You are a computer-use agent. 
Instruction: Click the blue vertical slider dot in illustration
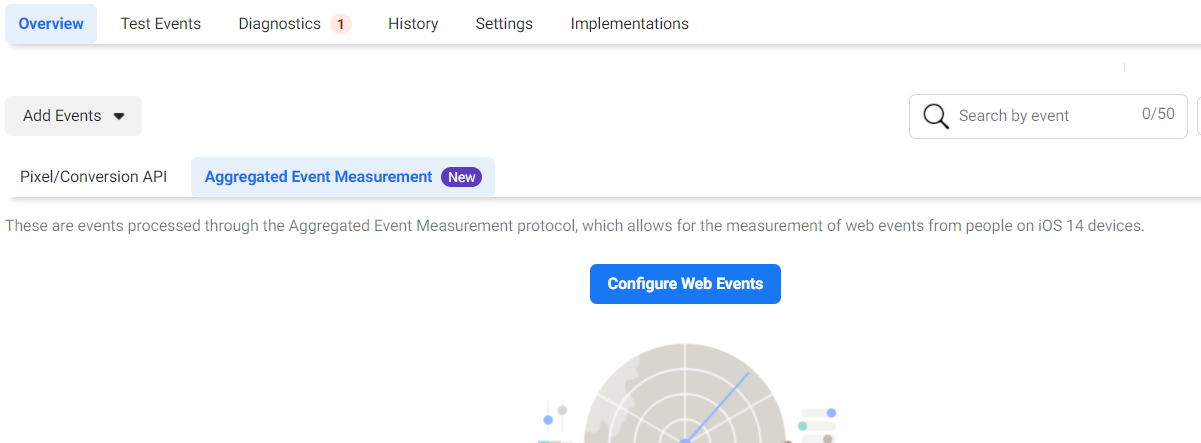point(548,420)
